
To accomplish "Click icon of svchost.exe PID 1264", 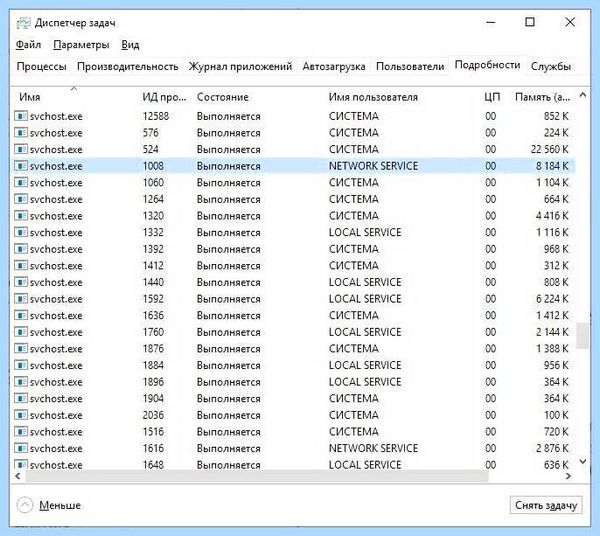I will pos(21,199).
